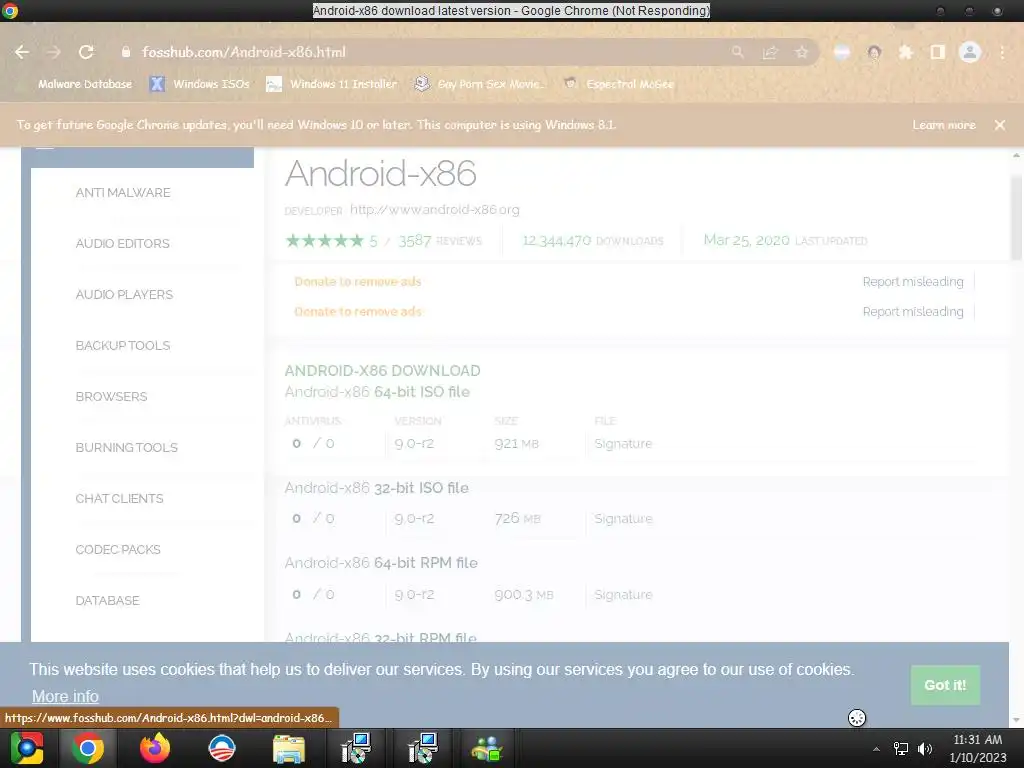Viewport: 1024px width, 768px height.
Task: Open the Extensions puzzle icon
Action: tap(906, 52)
